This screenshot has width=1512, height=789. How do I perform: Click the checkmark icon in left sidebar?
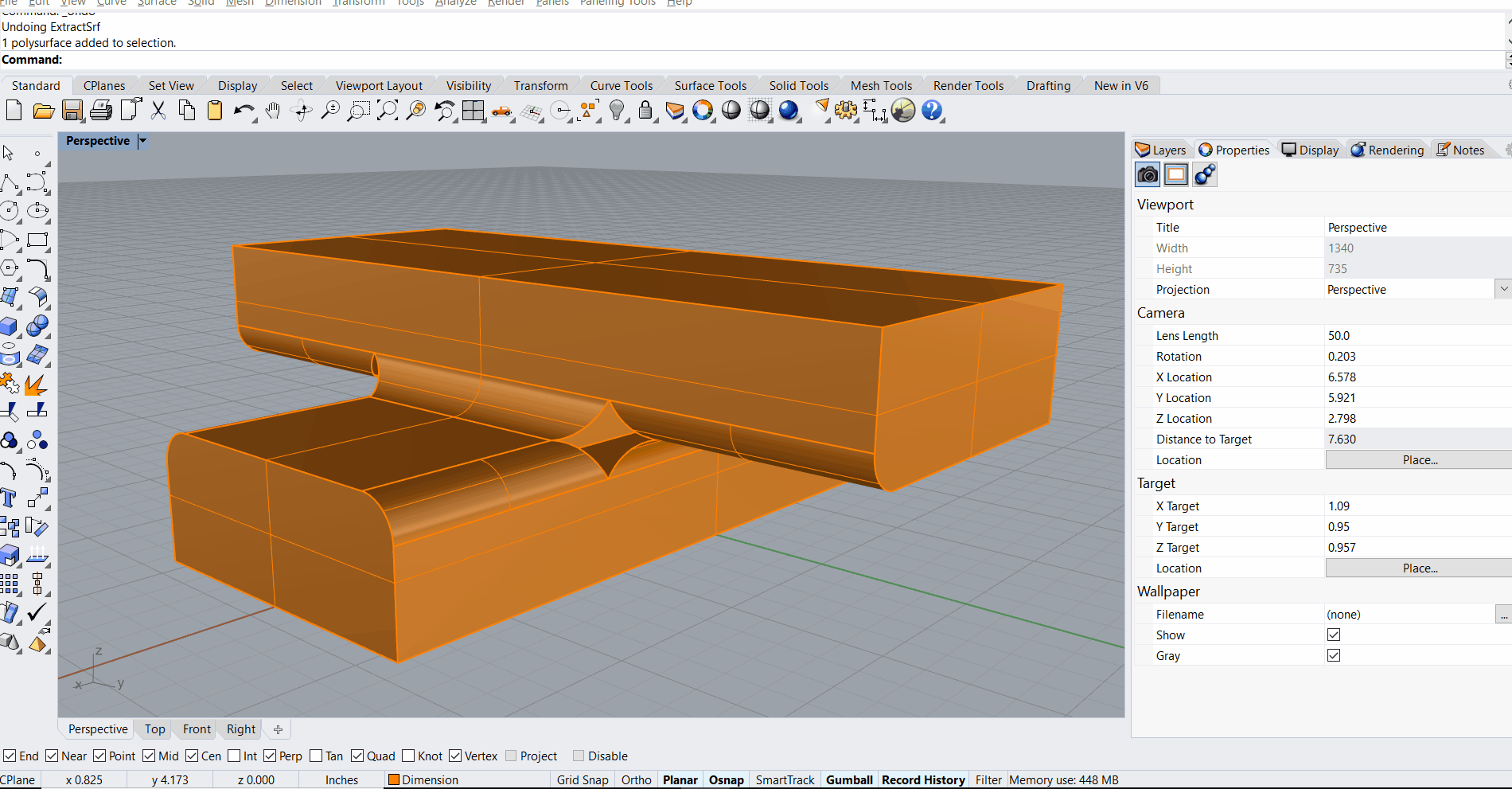pos(37,612)
